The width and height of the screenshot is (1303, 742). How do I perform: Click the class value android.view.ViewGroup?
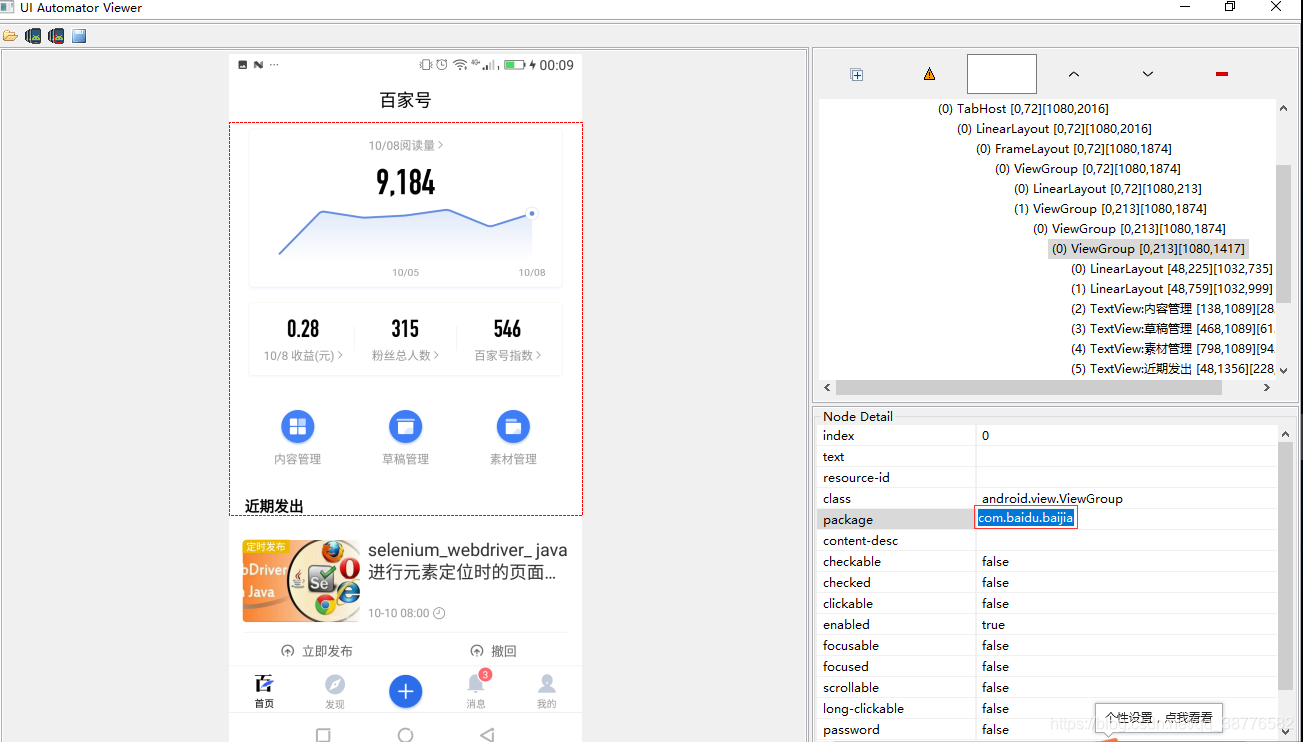tap(1052, 498)
